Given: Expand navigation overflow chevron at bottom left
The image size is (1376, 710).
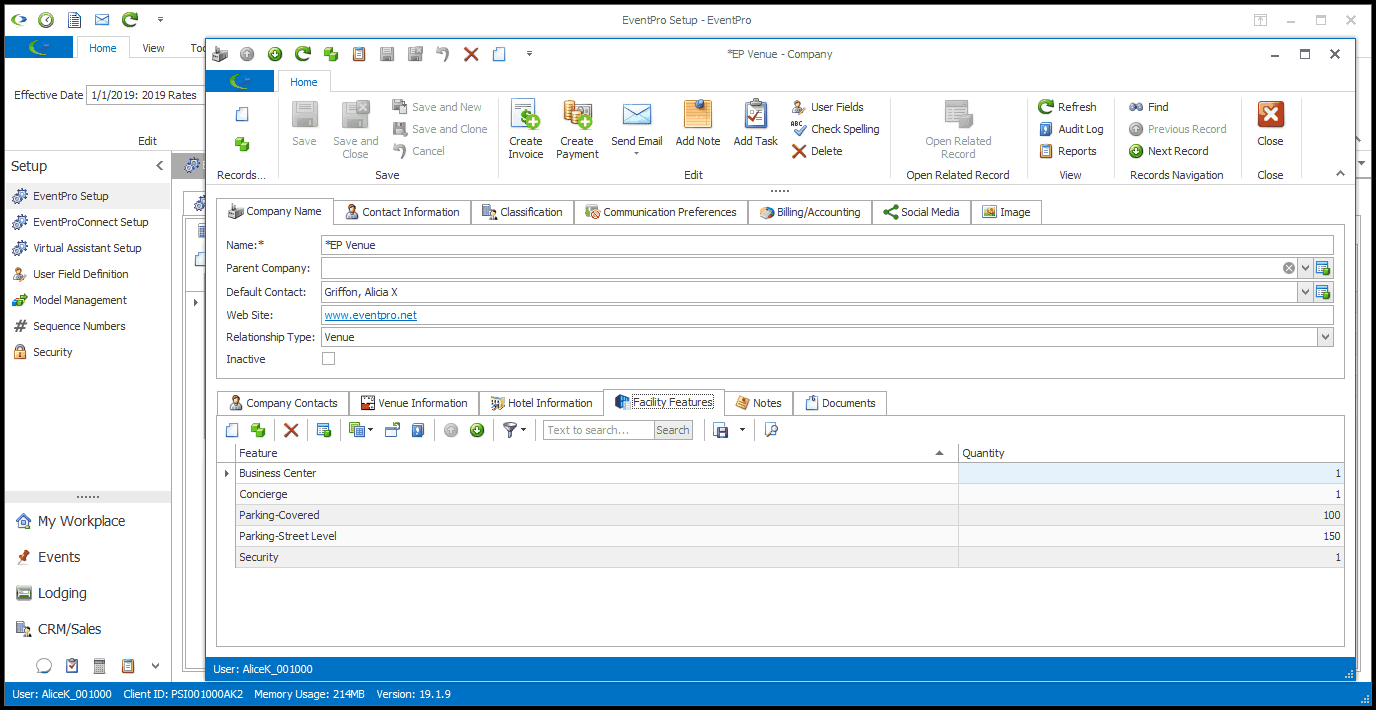Looking at the screenshot, I should click(x=155, y=666).
